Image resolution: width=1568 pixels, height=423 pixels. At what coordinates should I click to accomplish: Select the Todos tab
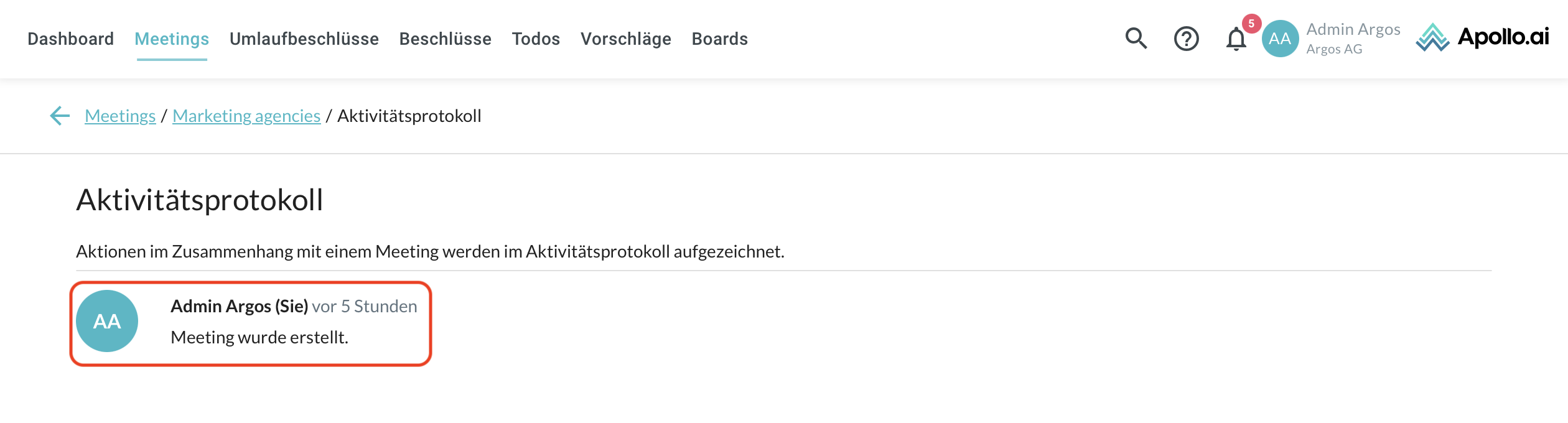click(536, 39)
